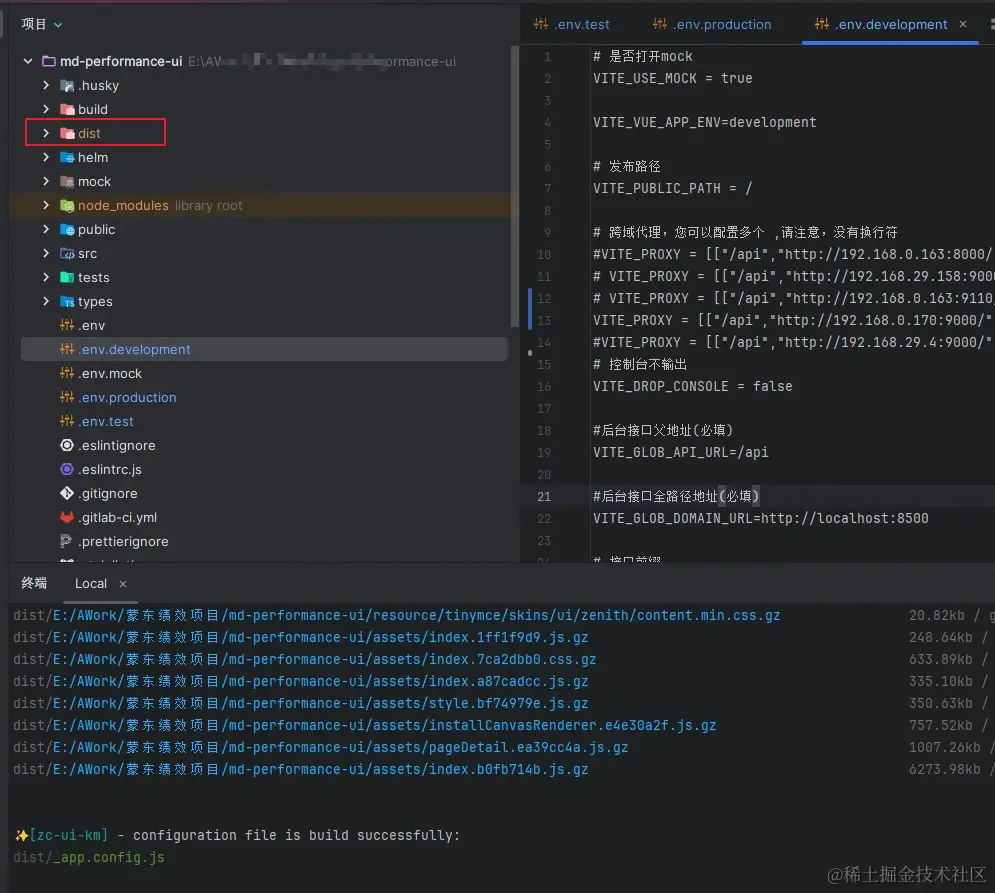The height and width of the screenshot is (893, 995).
Task: Expand the node_modules library root chevron
Action: [x=46, y=205]
